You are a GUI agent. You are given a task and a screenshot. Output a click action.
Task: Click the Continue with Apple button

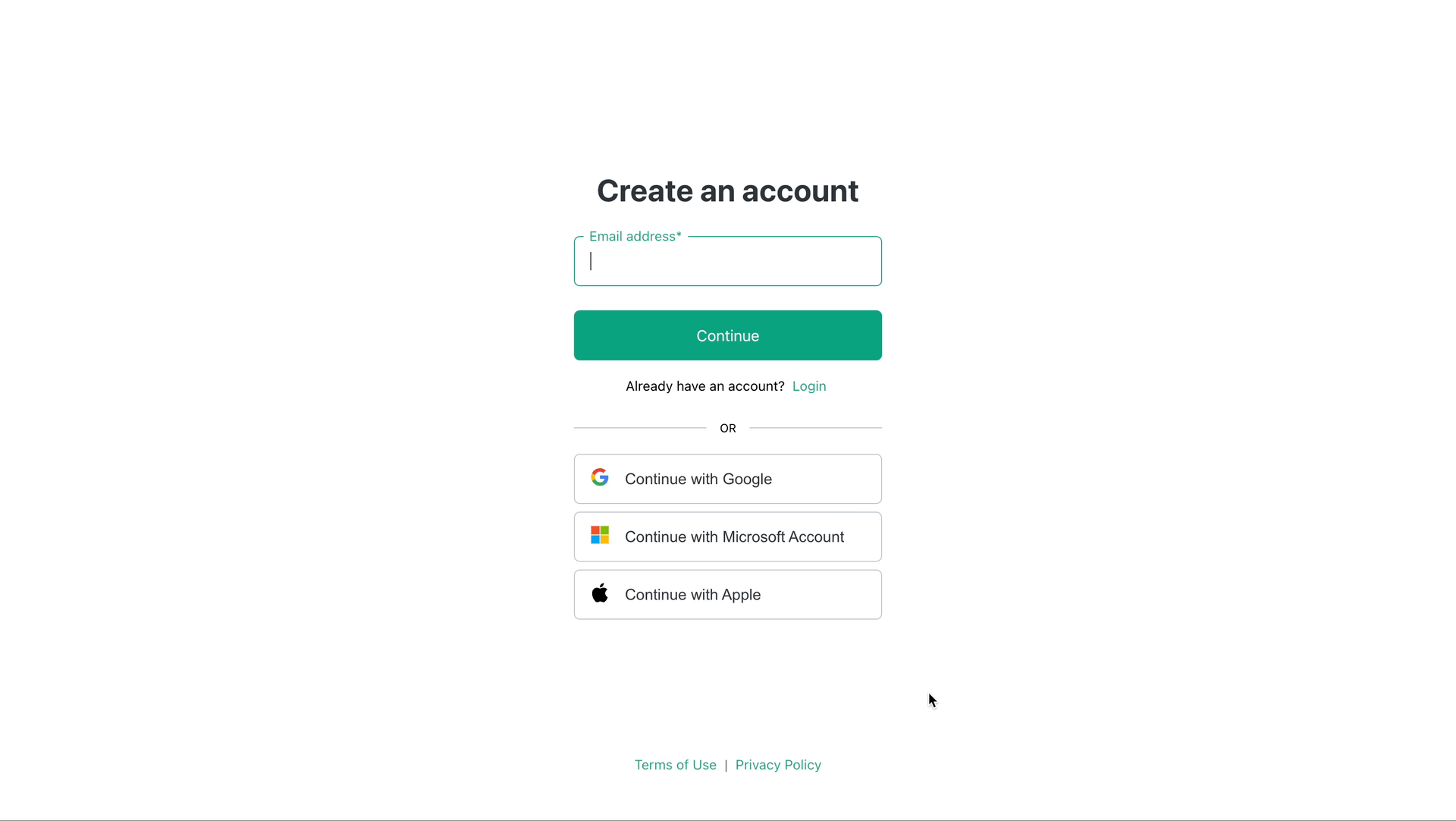click(x=727, y=594)
